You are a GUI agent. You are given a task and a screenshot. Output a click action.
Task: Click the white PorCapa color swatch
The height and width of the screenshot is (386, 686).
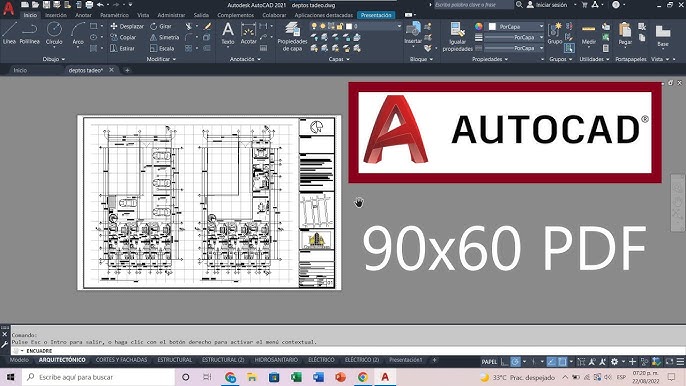point(492,27)
